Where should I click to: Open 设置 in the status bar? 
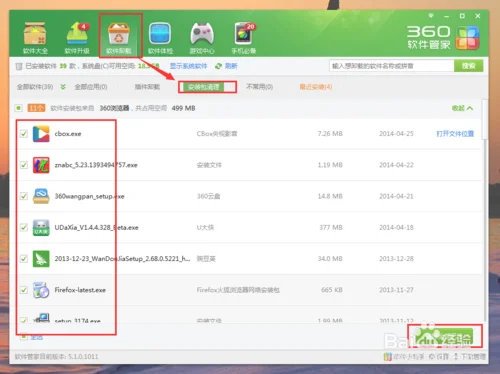439,357
